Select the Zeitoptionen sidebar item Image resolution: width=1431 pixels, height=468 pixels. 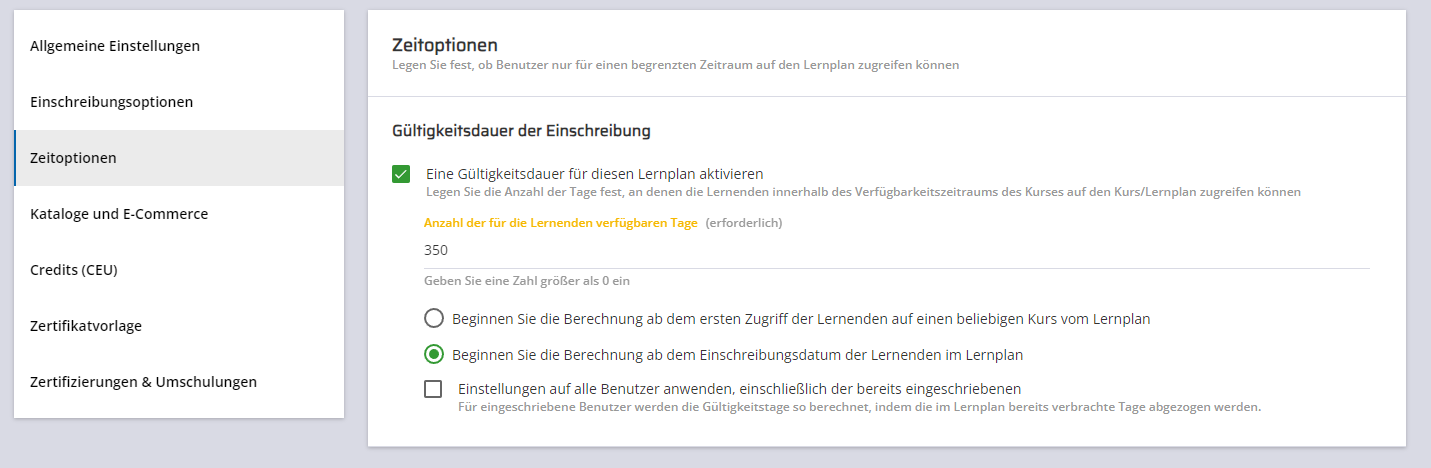(179, 158)
